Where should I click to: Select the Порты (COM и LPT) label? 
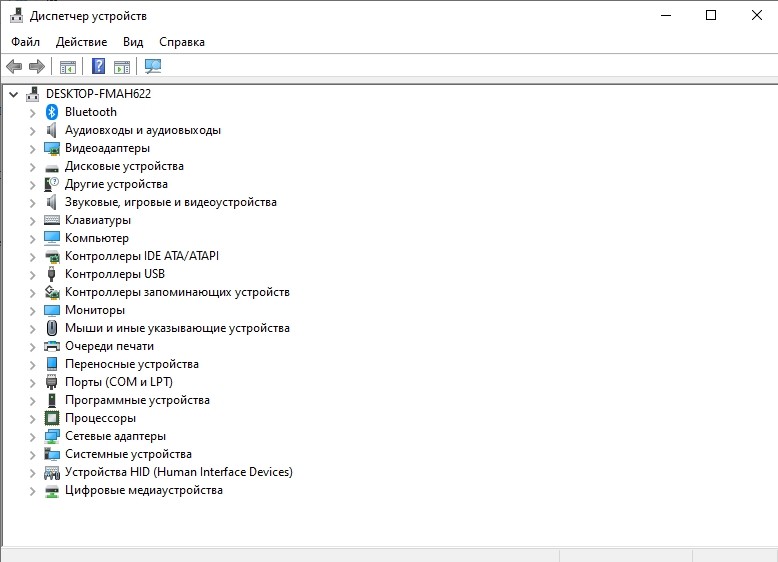pos(119,382)
